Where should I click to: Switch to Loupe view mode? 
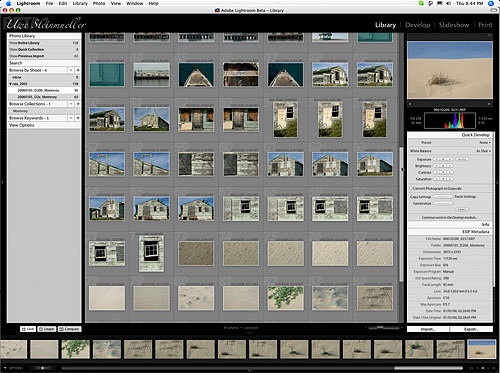pos(47,329)
